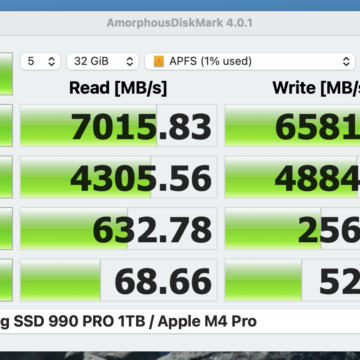Click the Write [MB/s column header

[316, 88]
